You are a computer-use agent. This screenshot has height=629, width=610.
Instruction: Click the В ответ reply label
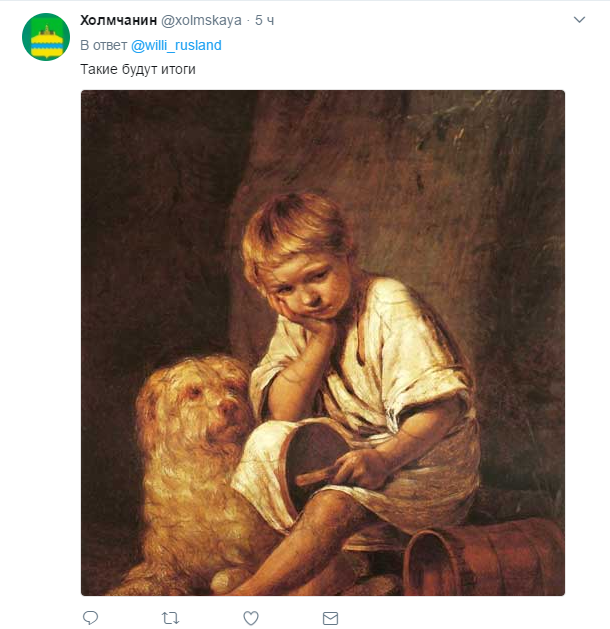coord(103,45)
